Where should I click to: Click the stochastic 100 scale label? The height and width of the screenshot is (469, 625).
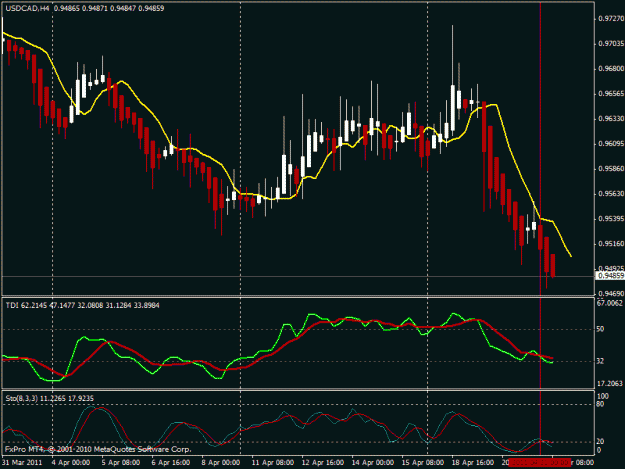click(x=603, y=396)
